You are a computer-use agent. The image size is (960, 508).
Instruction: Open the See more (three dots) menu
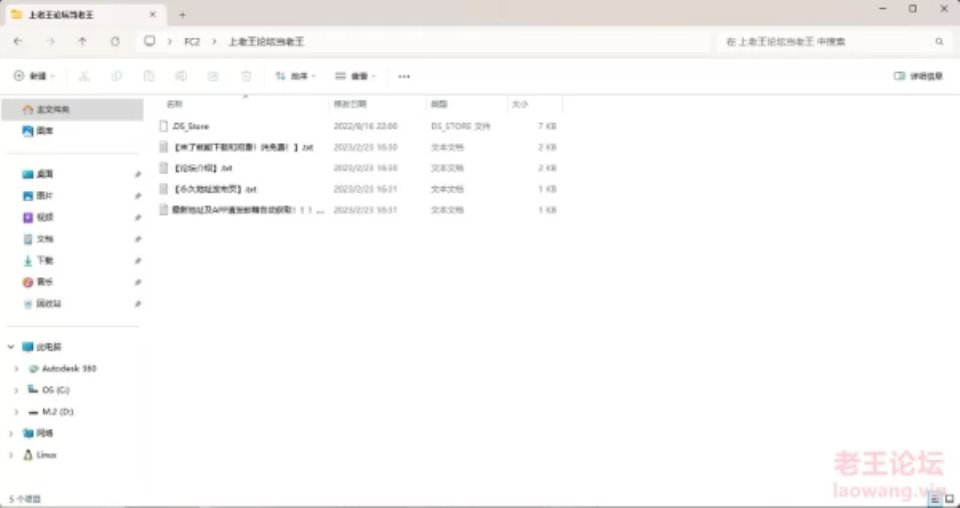tap(404, 76)
